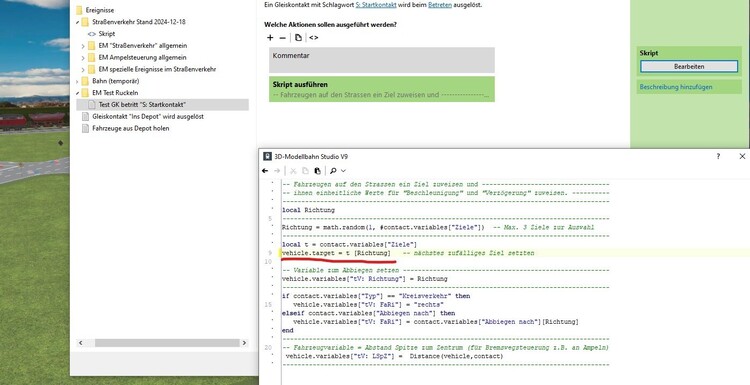Open the S: Startkontakt keyword link
The width and height of the screenshot is (750, 385).
coord(376,5)
